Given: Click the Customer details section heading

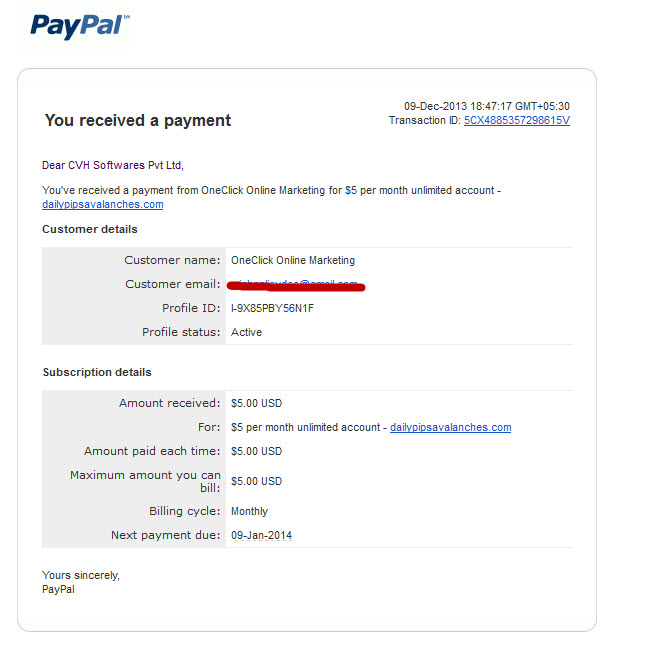Looking at the screenshot, I should click(89, 229).
